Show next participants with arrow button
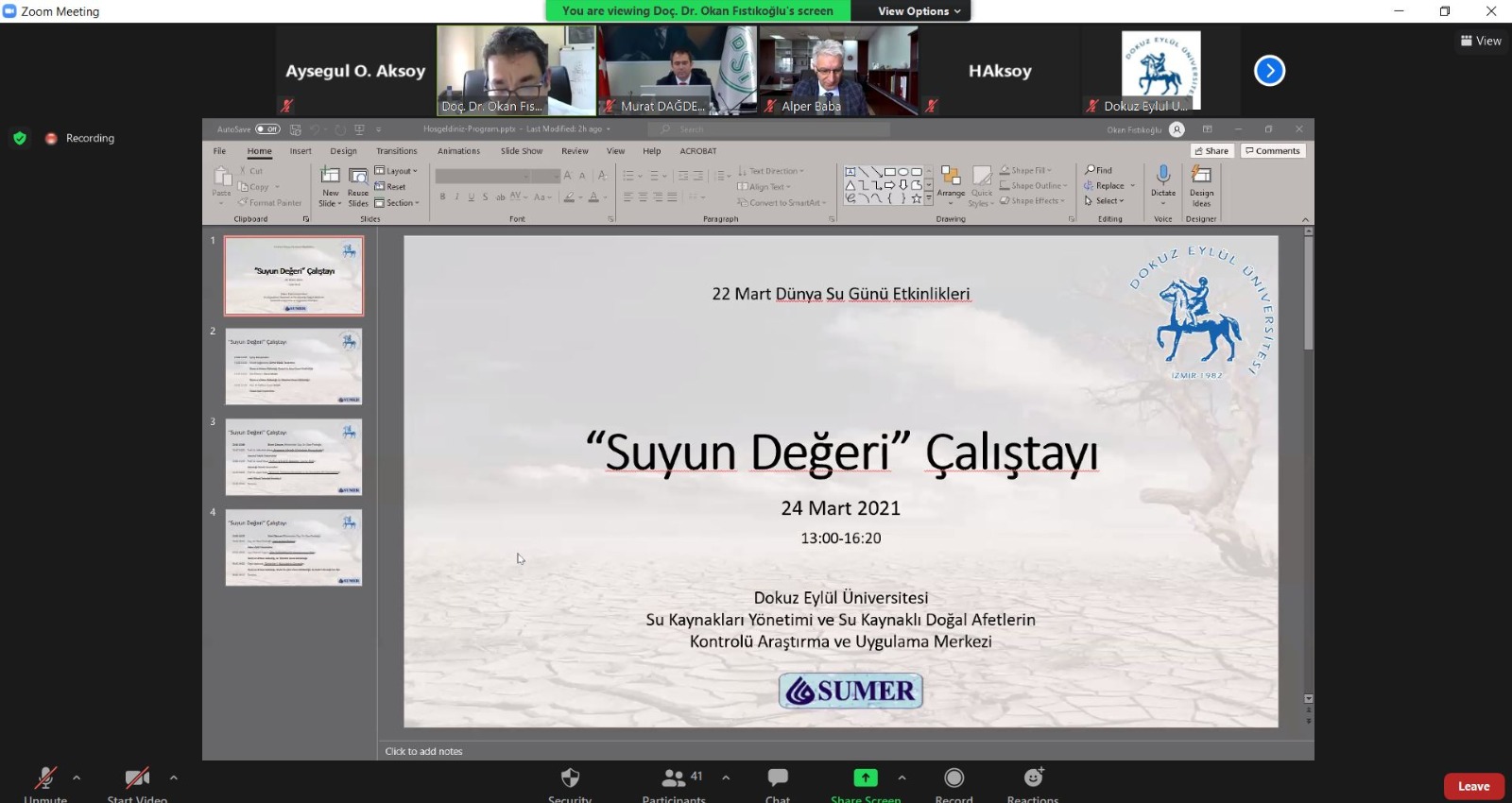 [1269, 71]
